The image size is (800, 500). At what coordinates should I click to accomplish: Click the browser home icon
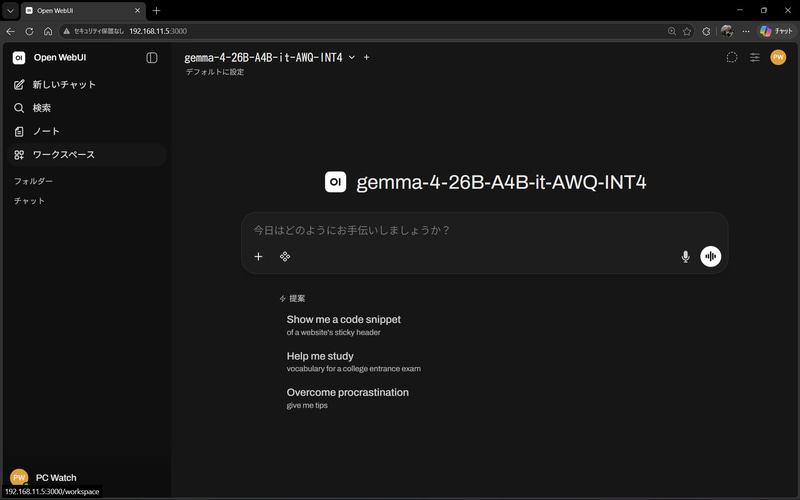pos(48,31)
